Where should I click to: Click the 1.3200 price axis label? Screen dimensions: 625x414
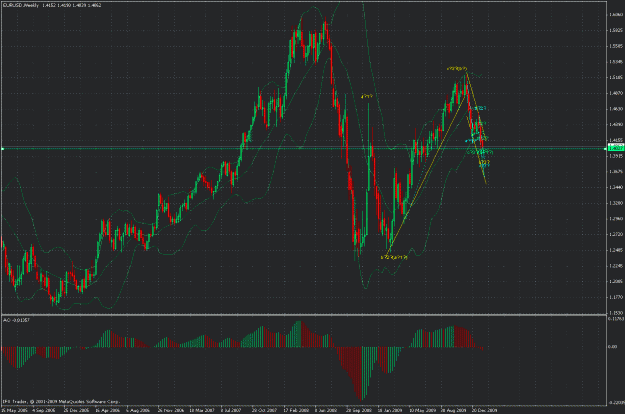[616, 203]
